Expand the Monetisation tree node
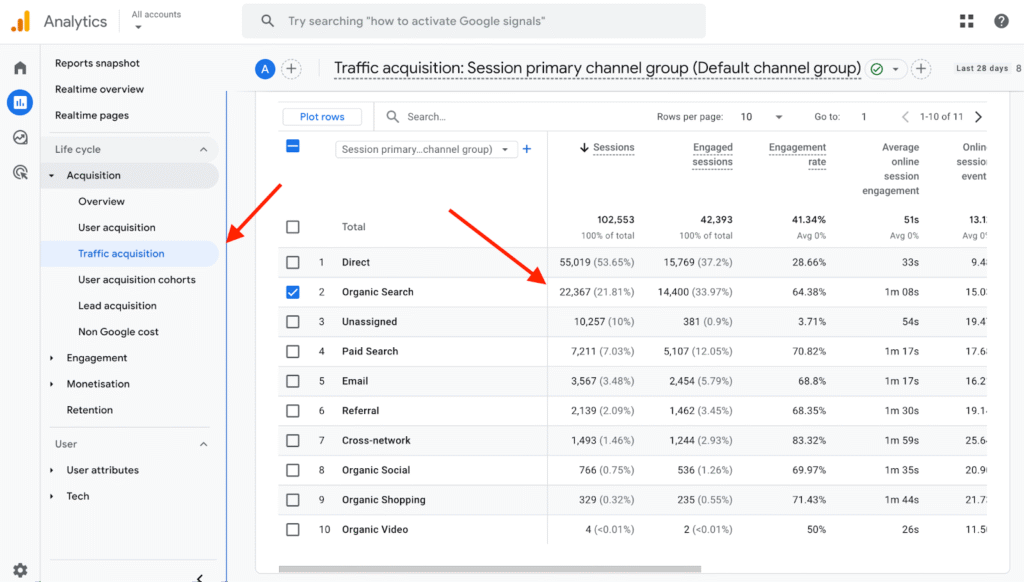This screenshot has height=582, width=1024. coord(52,384)
